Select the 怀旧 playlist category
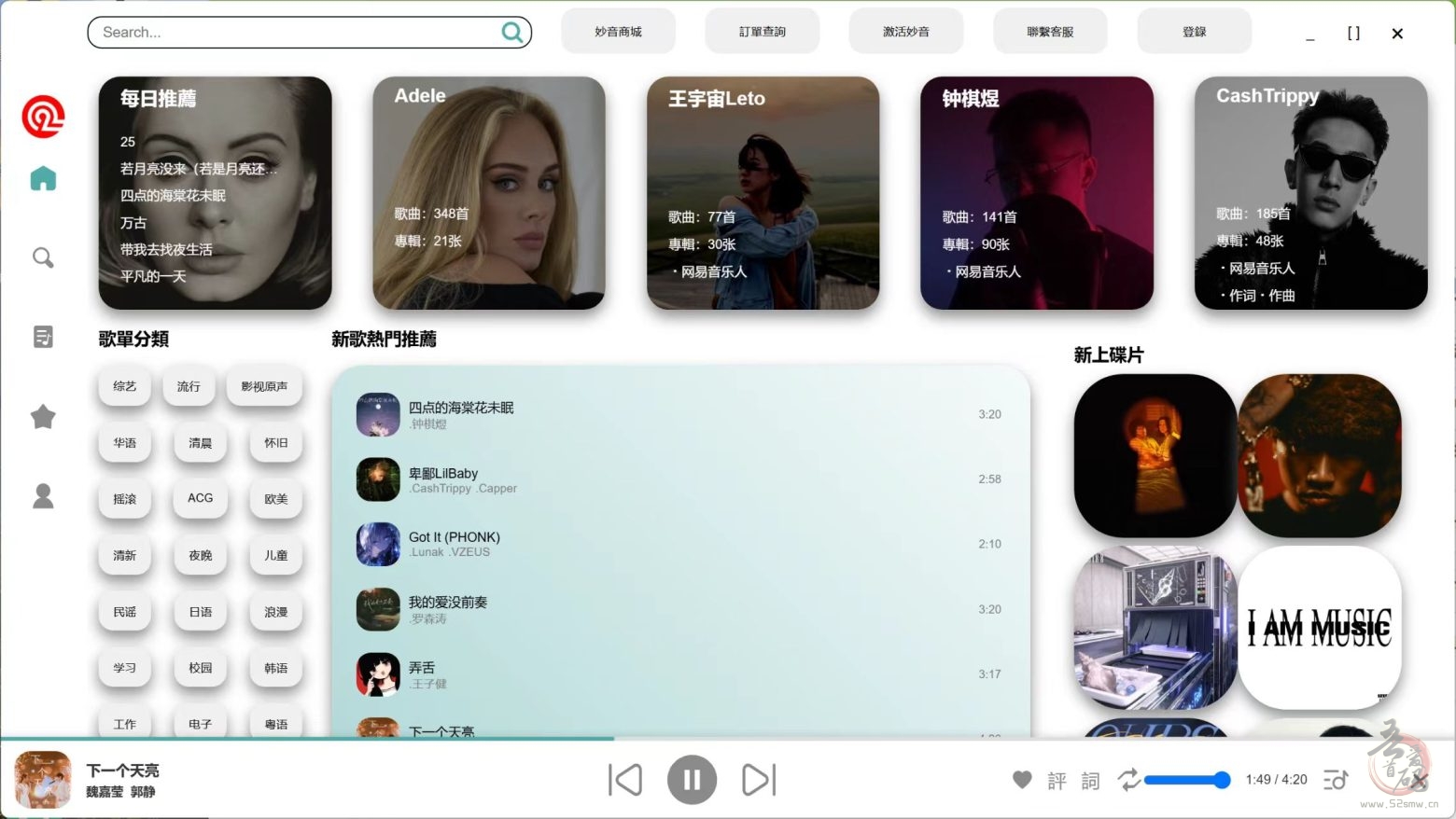 pyautogui.click(x=276, y=443)
